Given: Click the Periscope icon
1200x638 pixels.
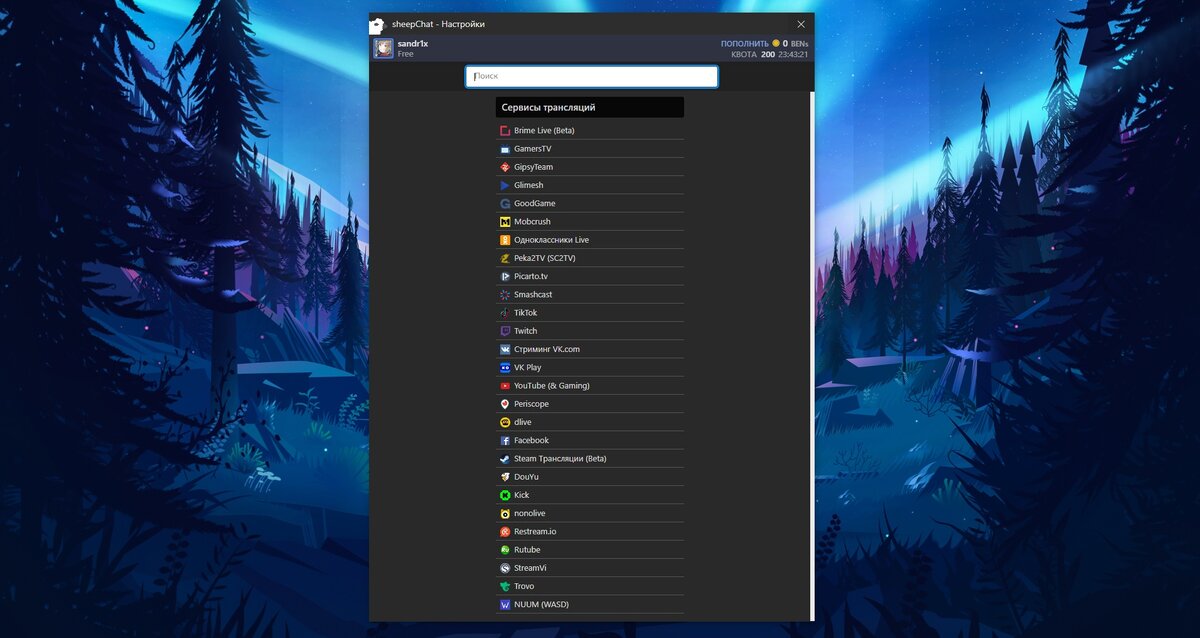Looking at the screenshot, I should [x=505, y=404].
